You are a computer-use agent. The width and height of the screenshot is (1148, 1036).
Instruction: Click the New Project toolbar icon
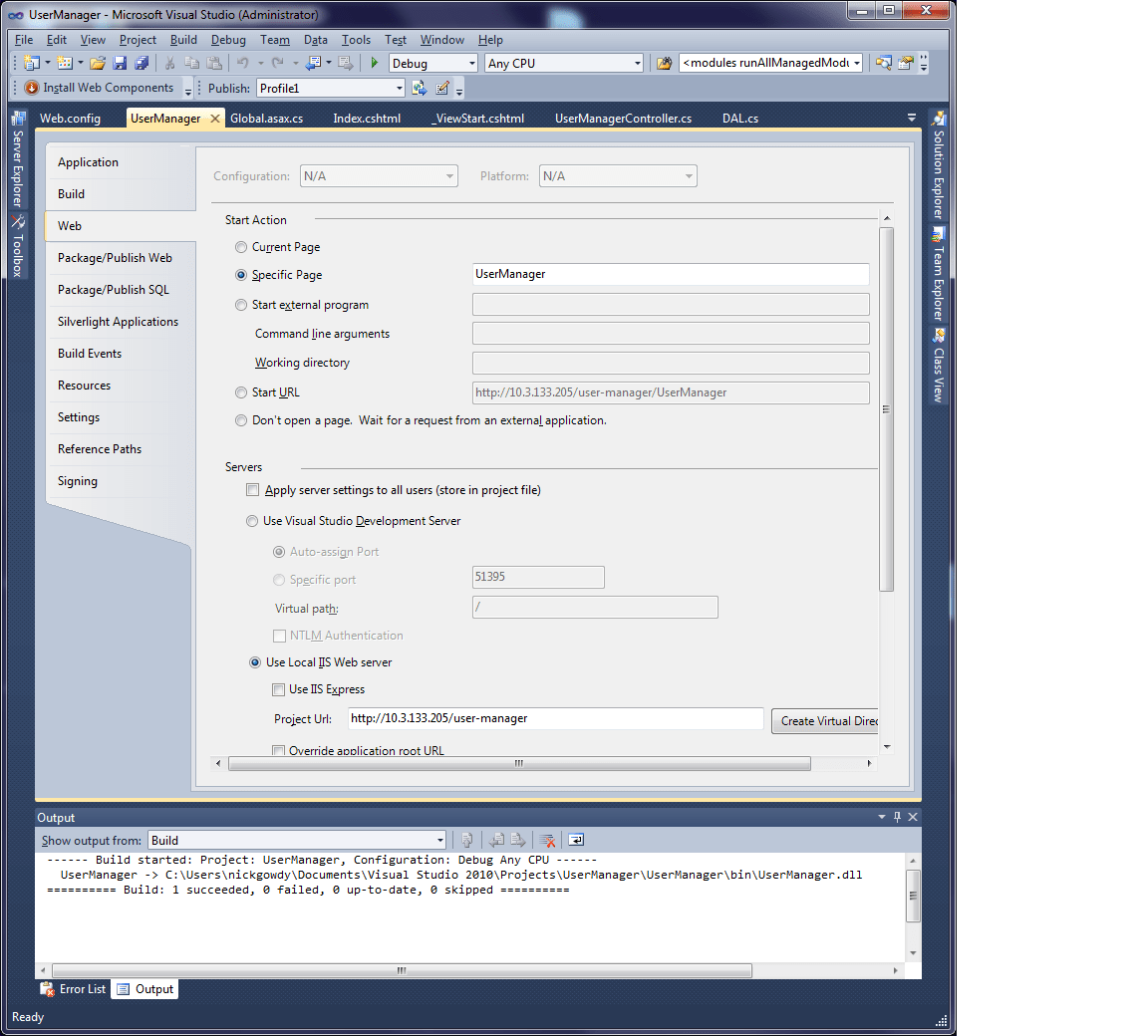pyautogui.click(x=32, y=63)
